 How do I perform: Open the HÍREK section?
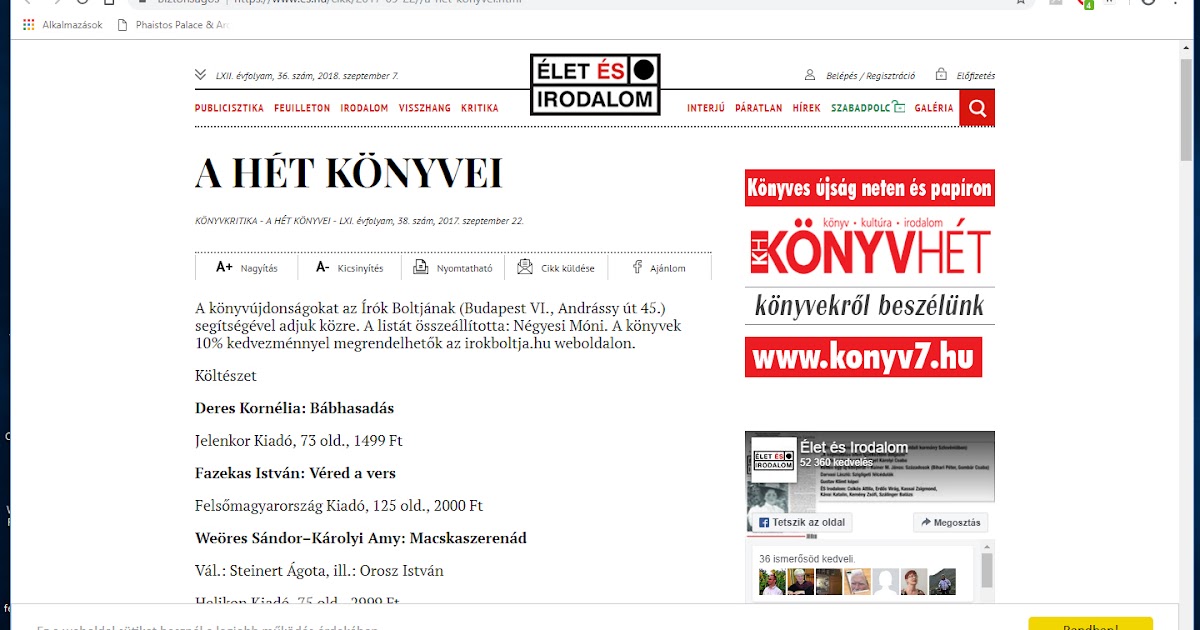(806, 107)
